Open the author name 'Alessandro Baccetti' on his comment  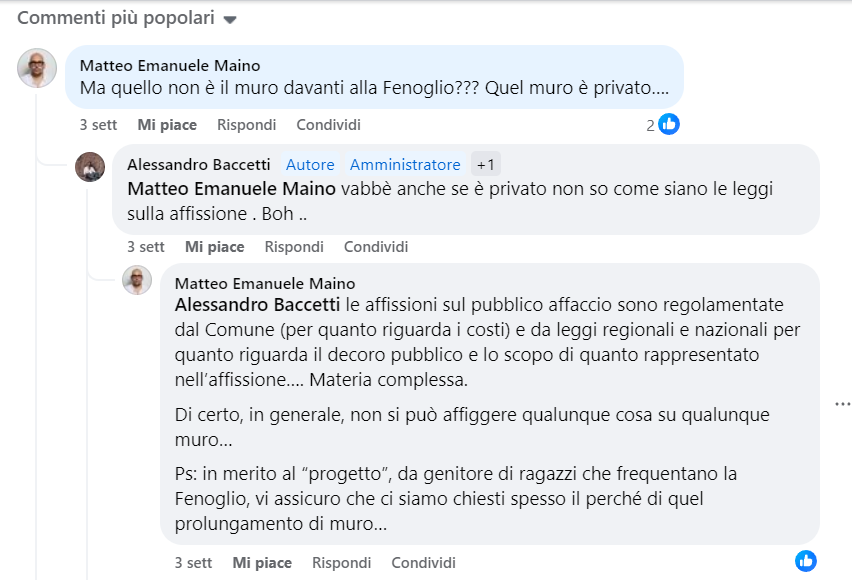pyautogui.click(x=199, y=164)
